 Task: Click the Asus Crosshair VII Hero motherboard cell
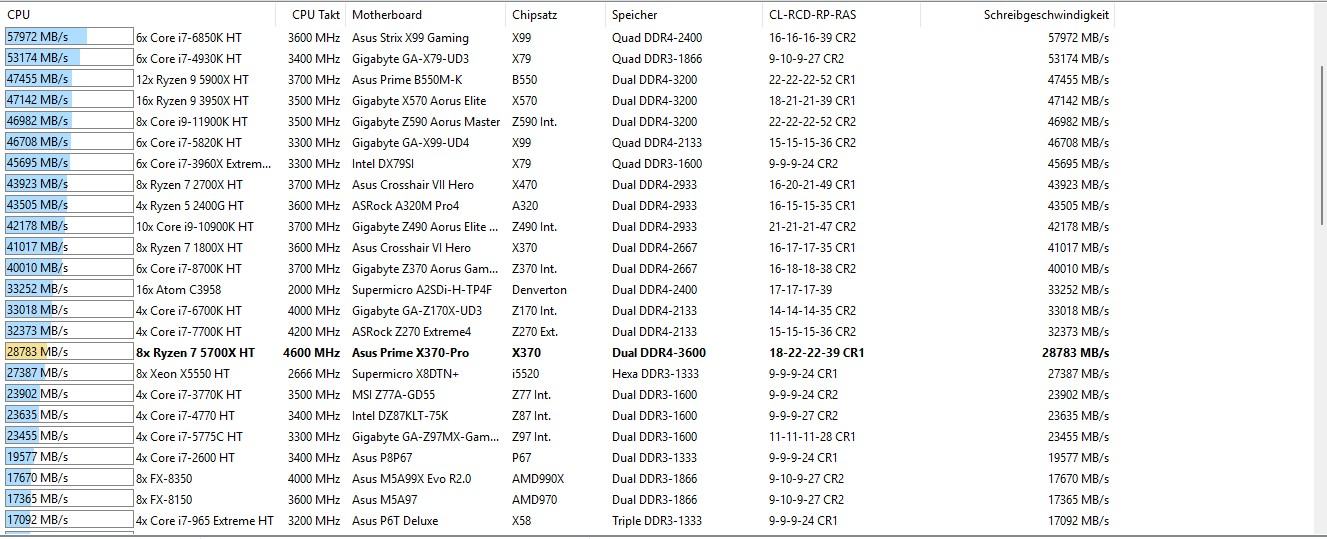413,185
